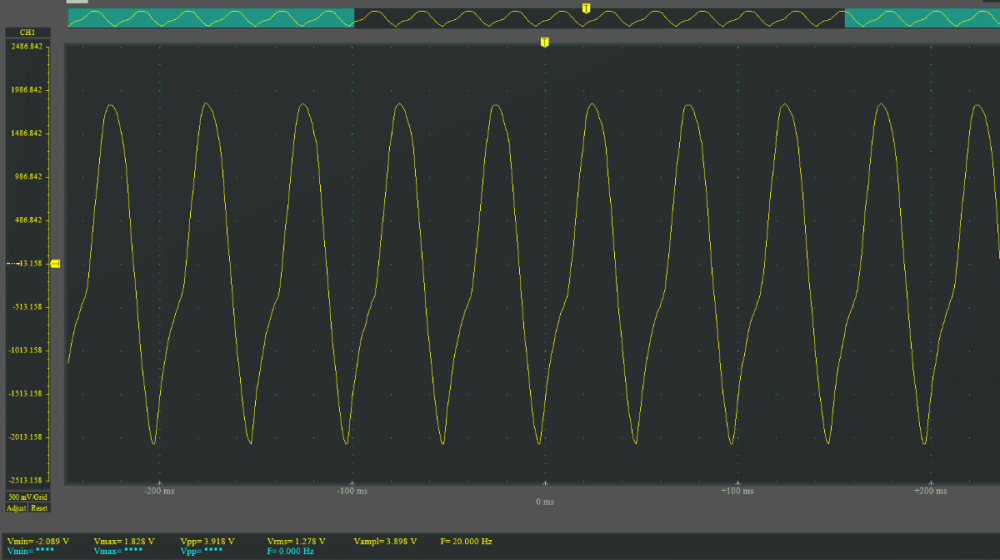Screen dimensions: 1000x560
Task: Click the 2486.842 top voltage axis label
Action: point(27,47)
